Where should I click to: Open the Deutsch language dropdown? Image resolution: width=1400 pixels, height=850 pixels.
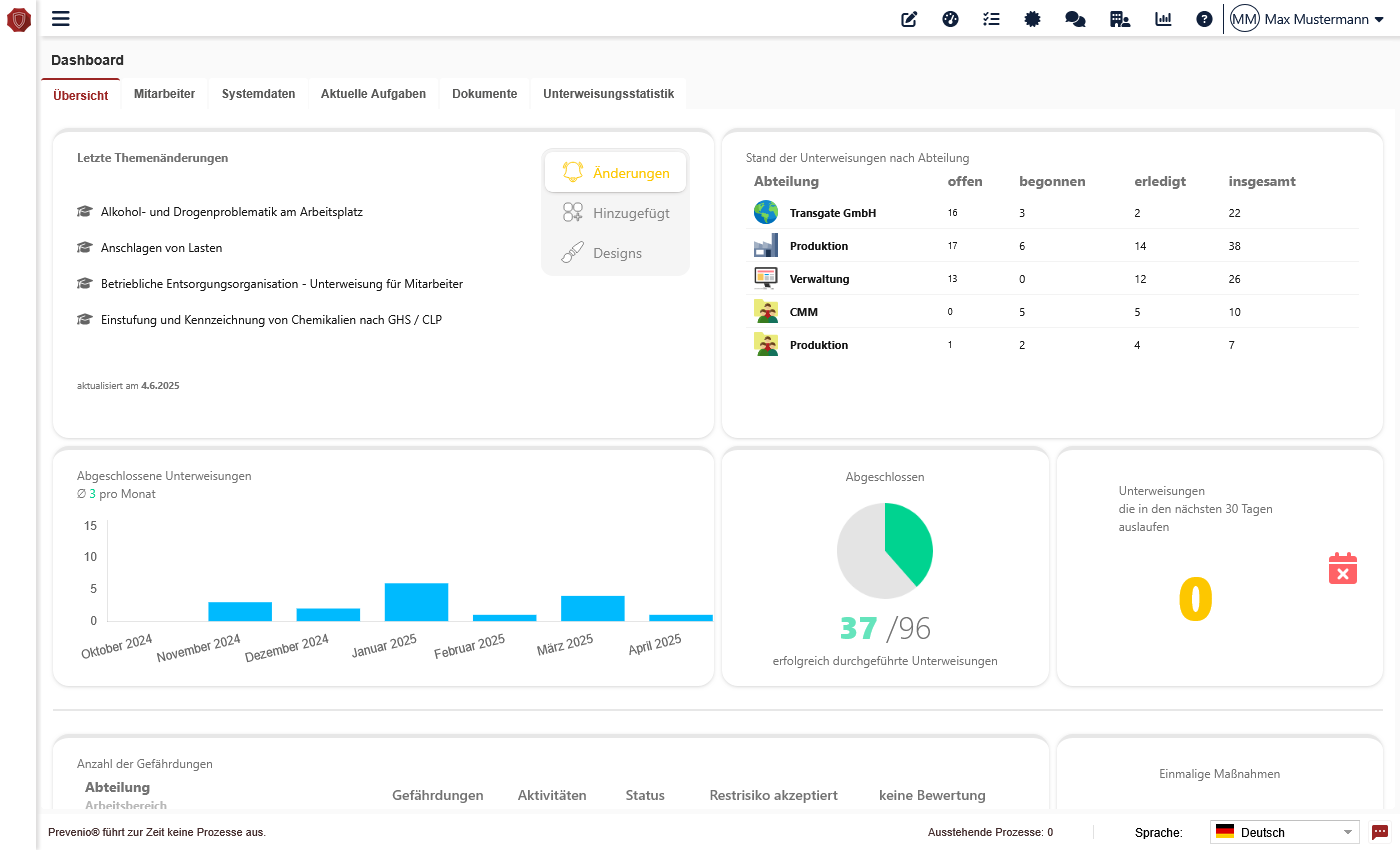tap(1284, 832)
